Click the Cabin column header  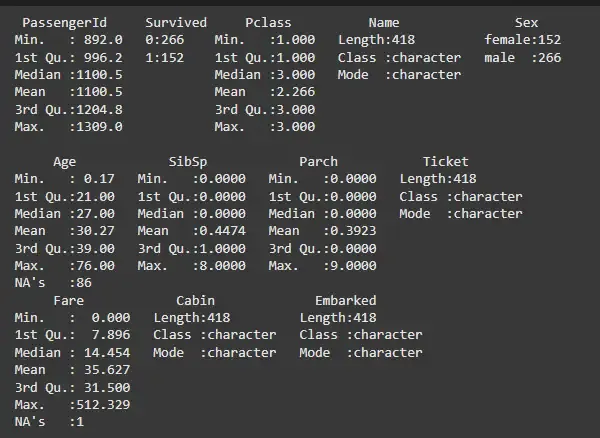(195, 300)
